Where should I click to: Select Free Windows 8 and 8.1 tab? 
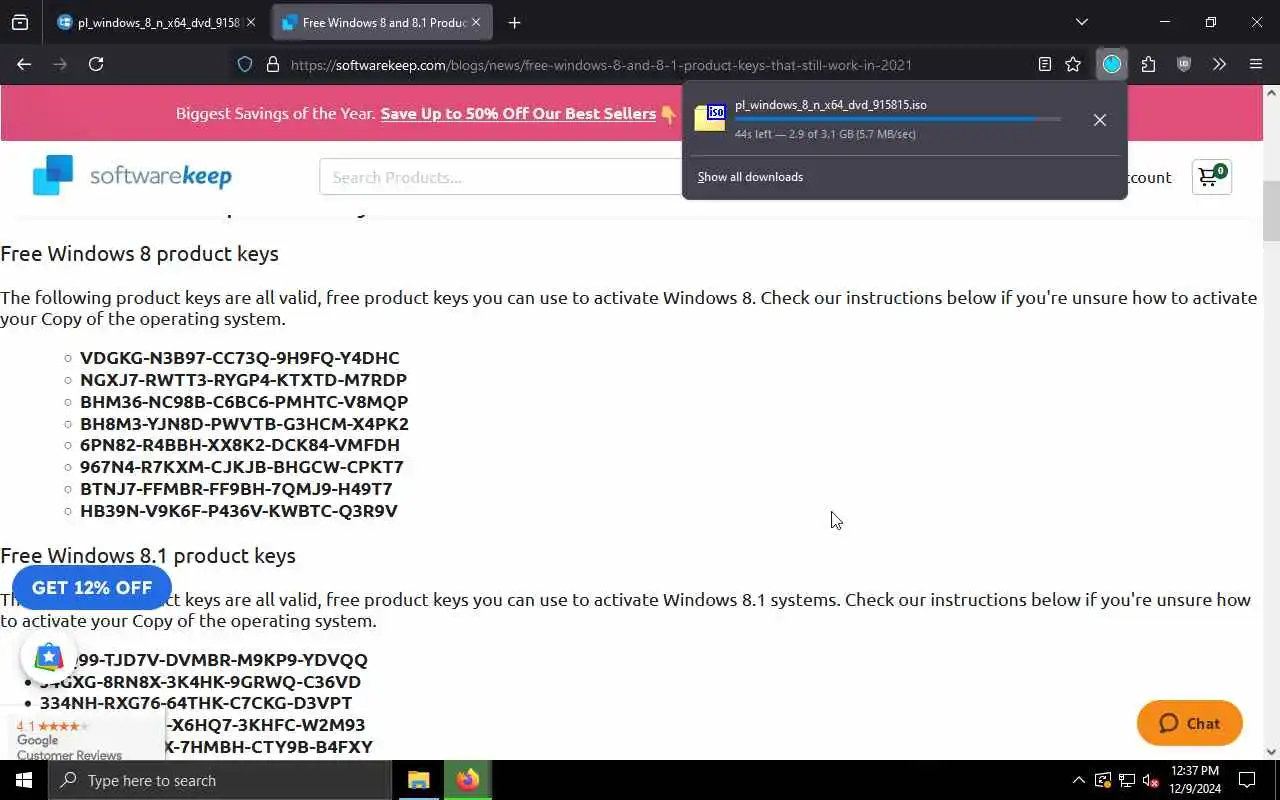(x=383, y=22)
